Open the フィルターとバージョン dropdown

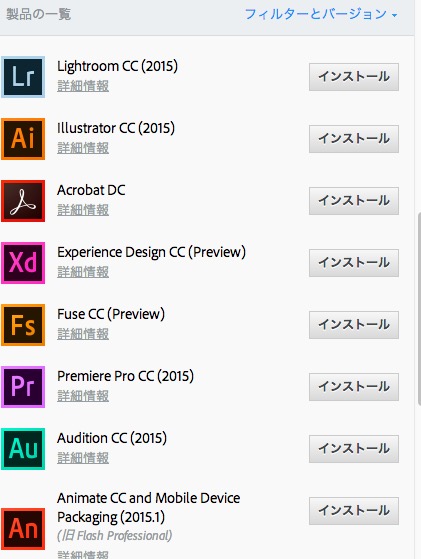[x=321, y=14]
